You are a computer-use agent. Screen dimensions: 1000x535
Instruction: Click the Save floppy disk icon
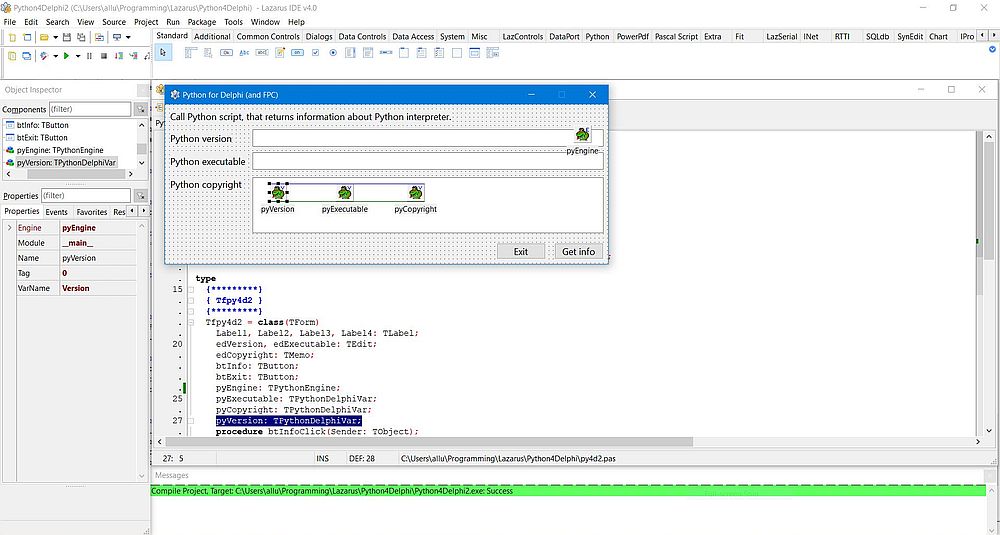pyautogui.click(x=66, y=38)
